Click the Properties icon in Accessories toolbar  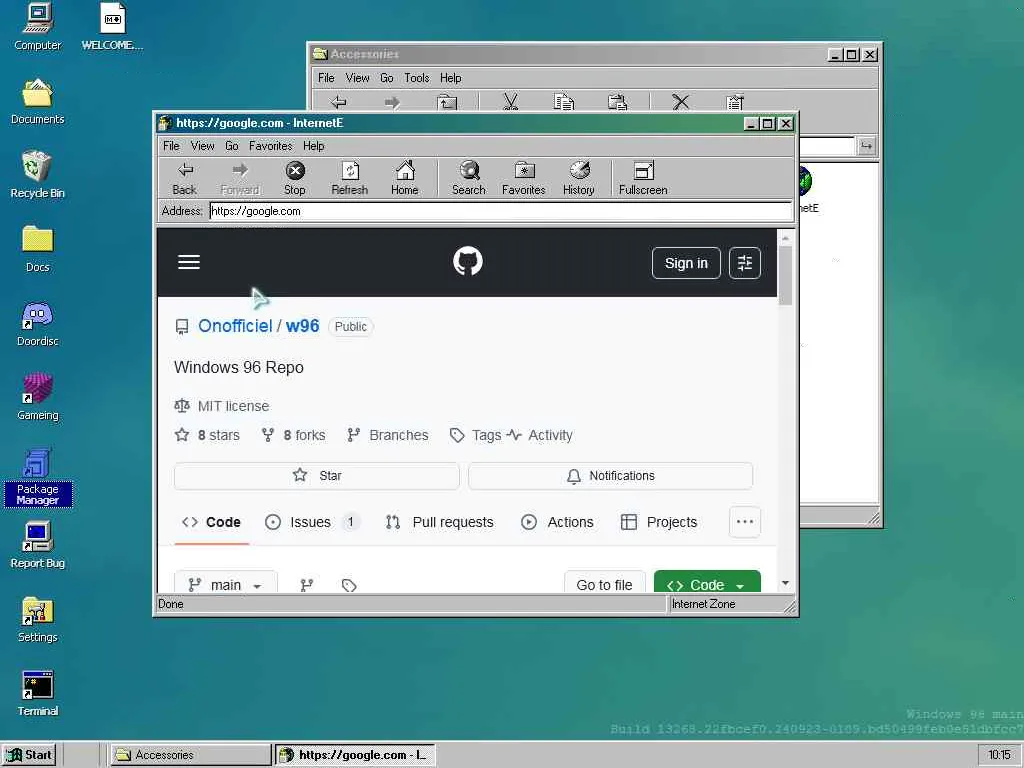coord(735,102)
